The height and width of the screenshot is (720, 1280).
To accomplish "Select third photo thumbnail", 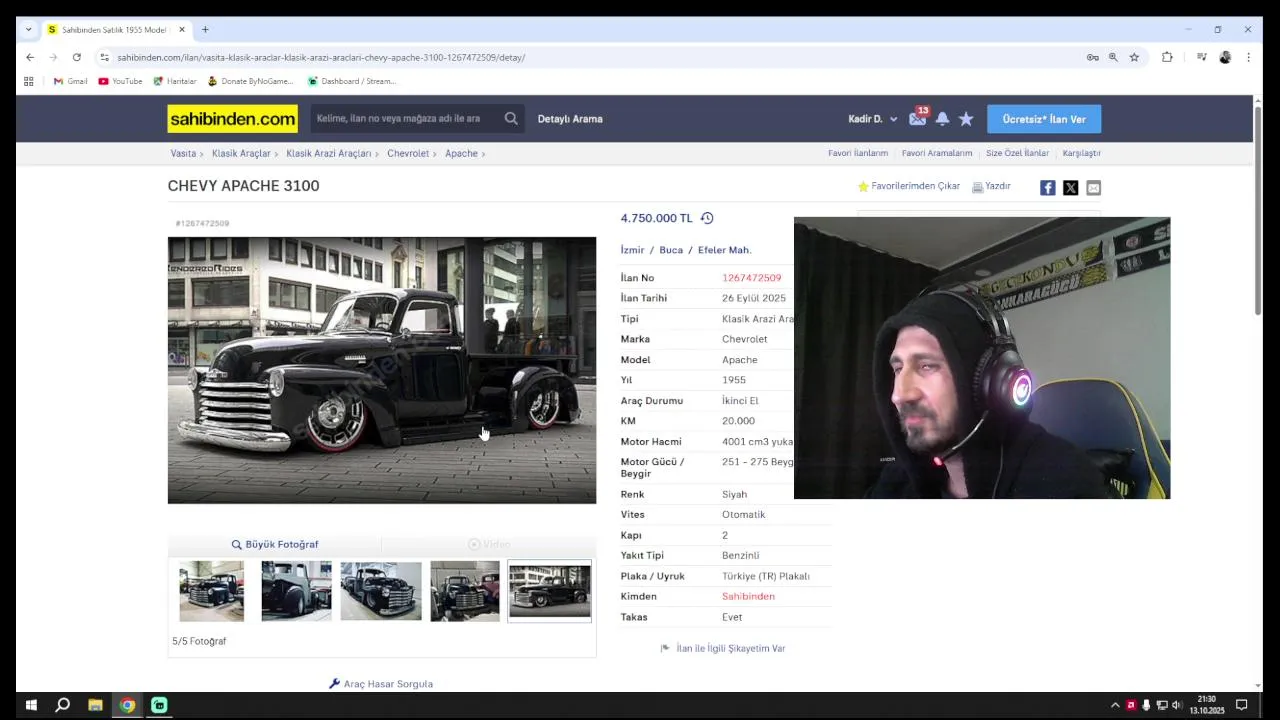I will click(x=381, y=591).
